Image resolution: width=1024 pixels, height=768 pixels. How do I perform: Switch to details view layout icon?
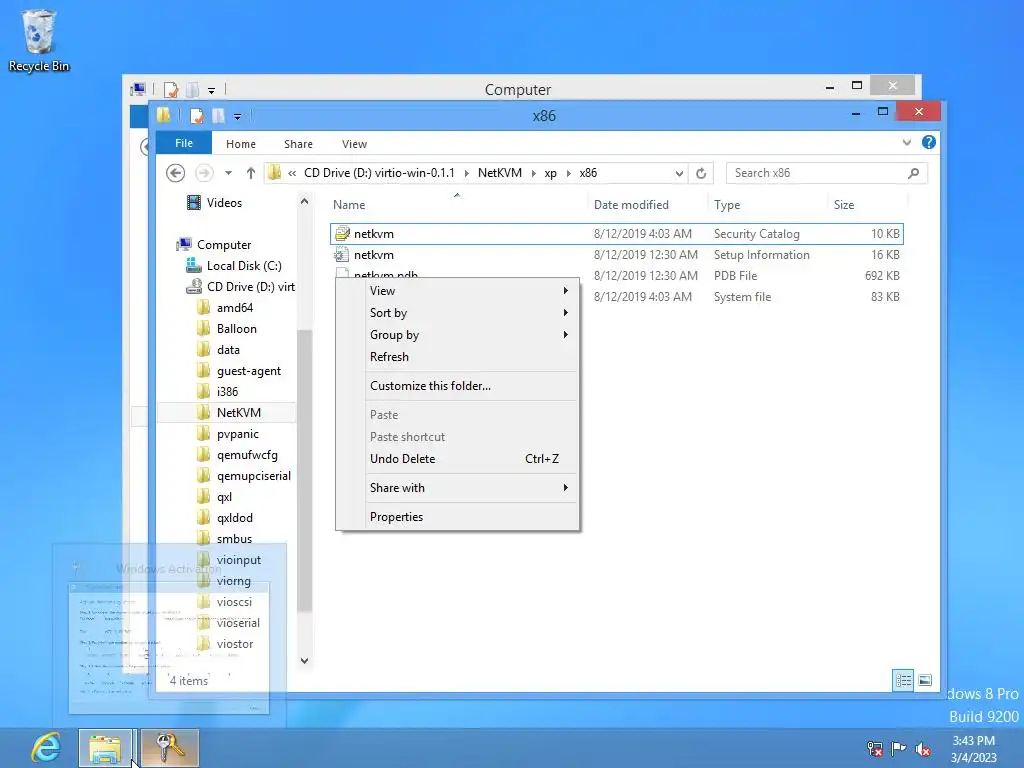click(x=903, y=680)
